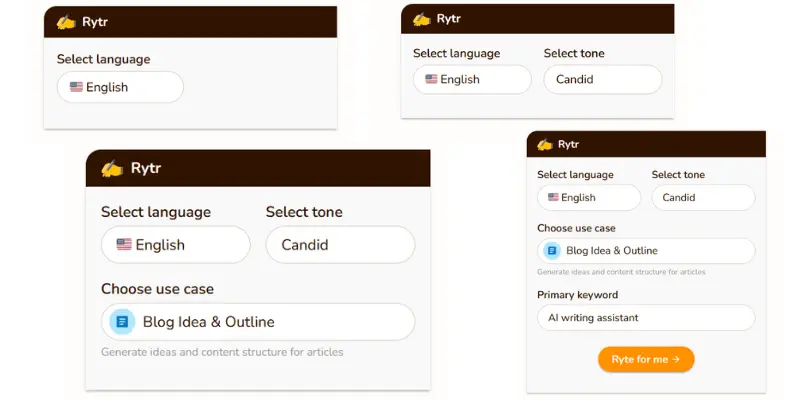Image resolution: width=800 pixels, height=400 pixels.
Task: Open the Blog Idea & Outline dropdown in the largest panel
Action: tap(258, 322)
